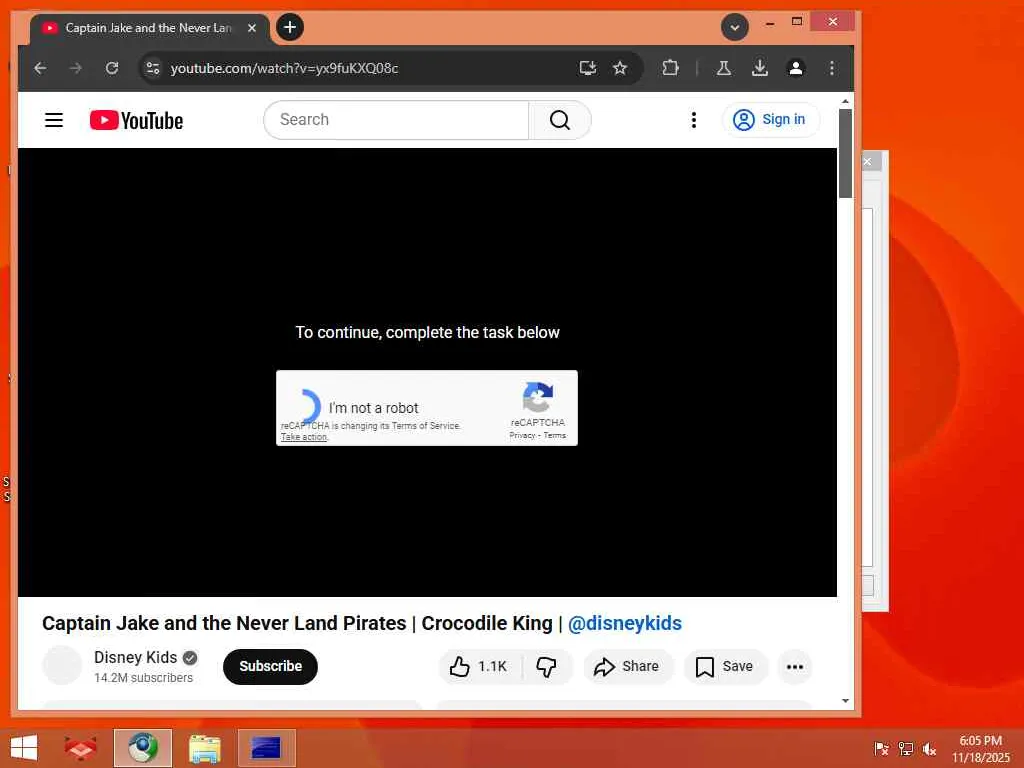Open the red taskbar app icon

point(80,748)
